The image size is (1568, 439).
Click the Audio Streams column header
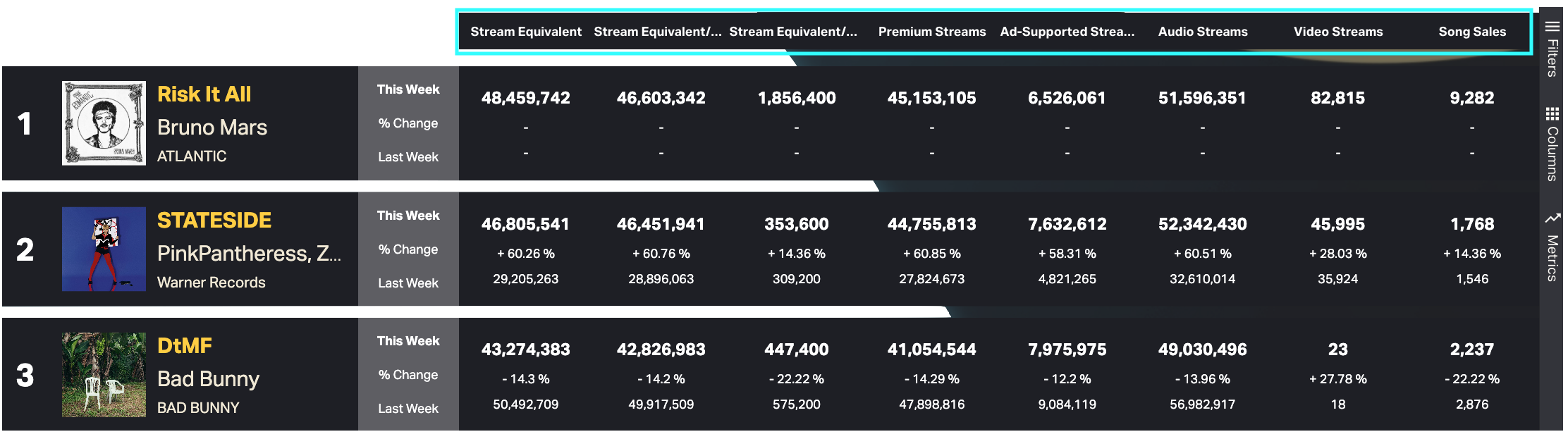(1202, 32)
